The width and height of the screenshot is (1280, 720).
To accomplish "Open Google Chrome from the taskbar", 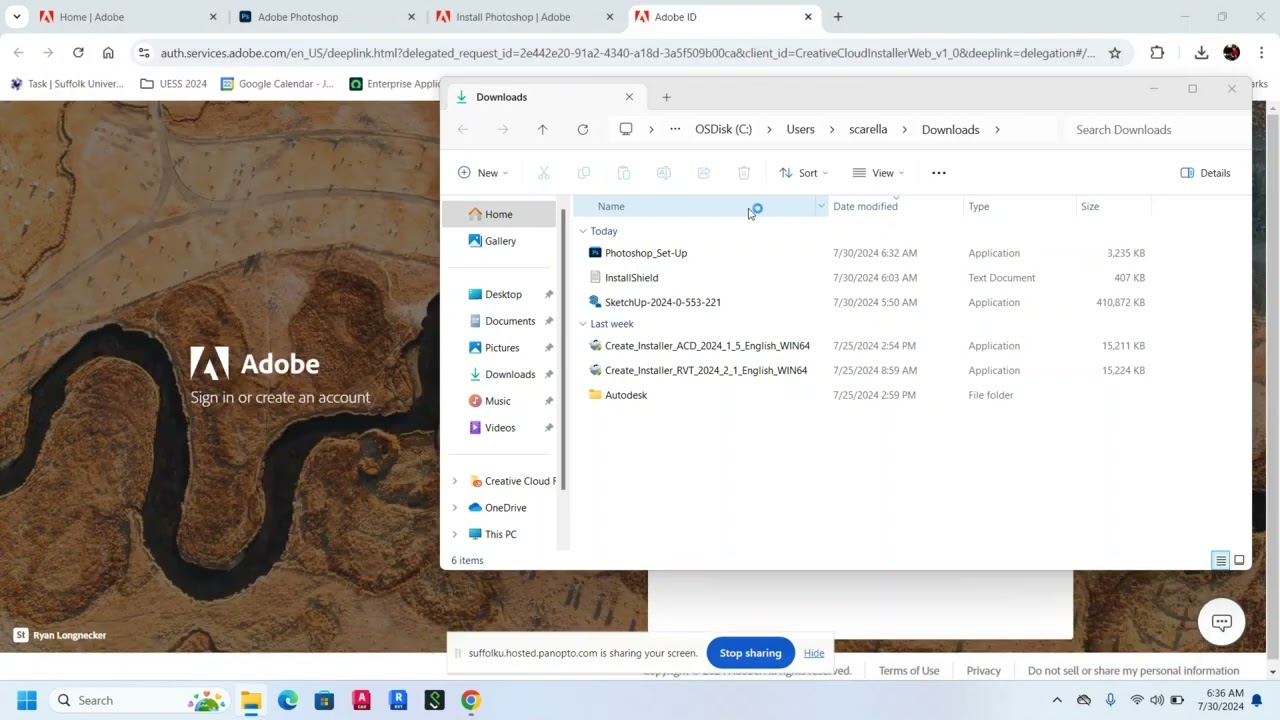I will (471, 700).
